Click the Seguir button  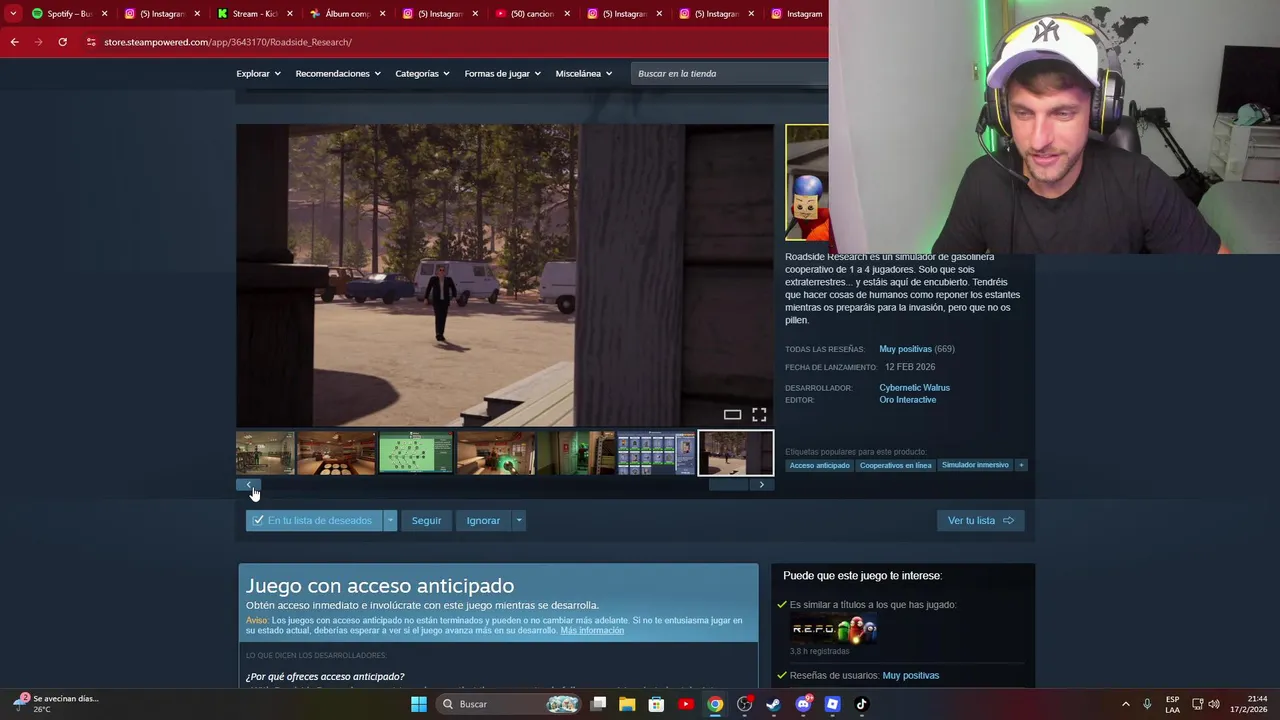click(426, 520)
